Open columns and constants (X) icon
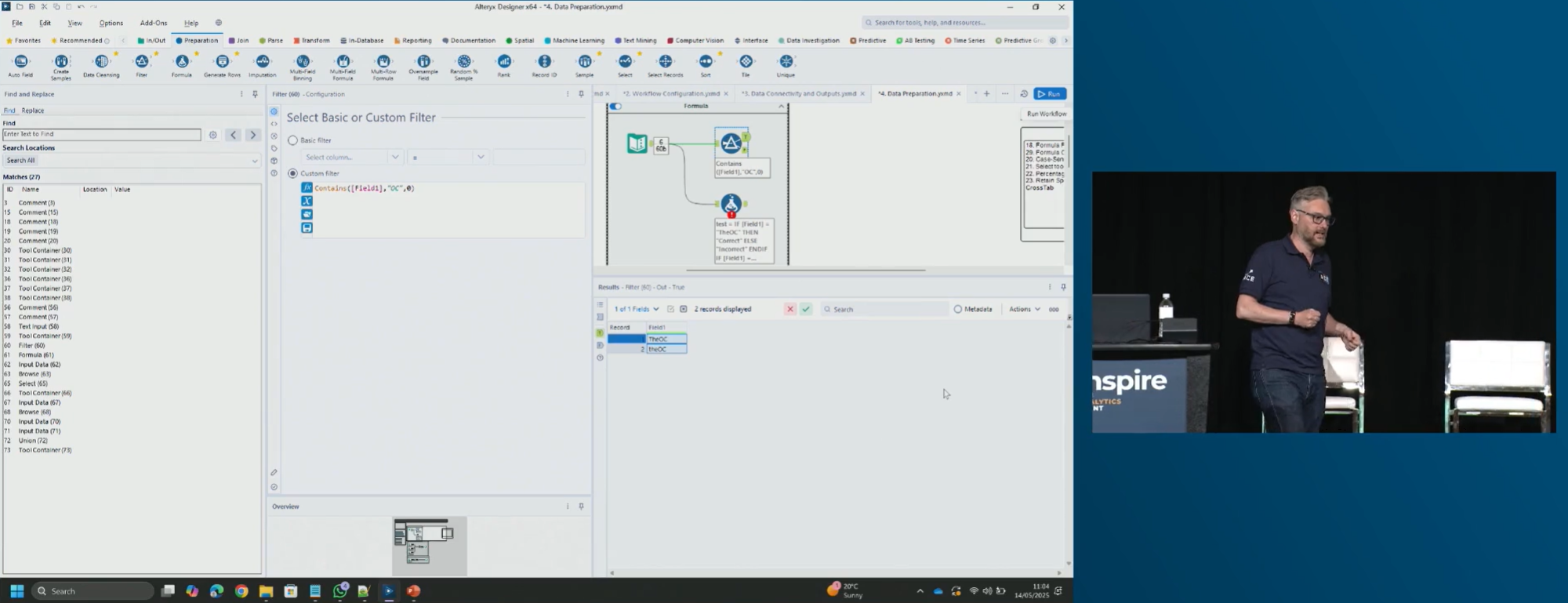1568x603 pixels. (x=307, y=202)
